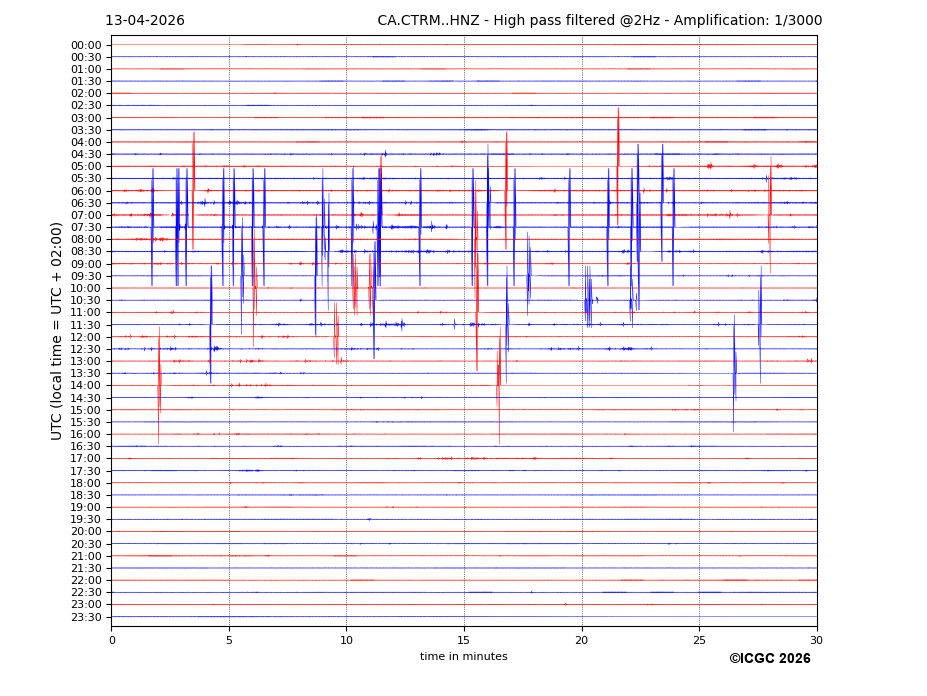Select the 07:30 time row label
The image size is (927, 696).
pos(86,228)
